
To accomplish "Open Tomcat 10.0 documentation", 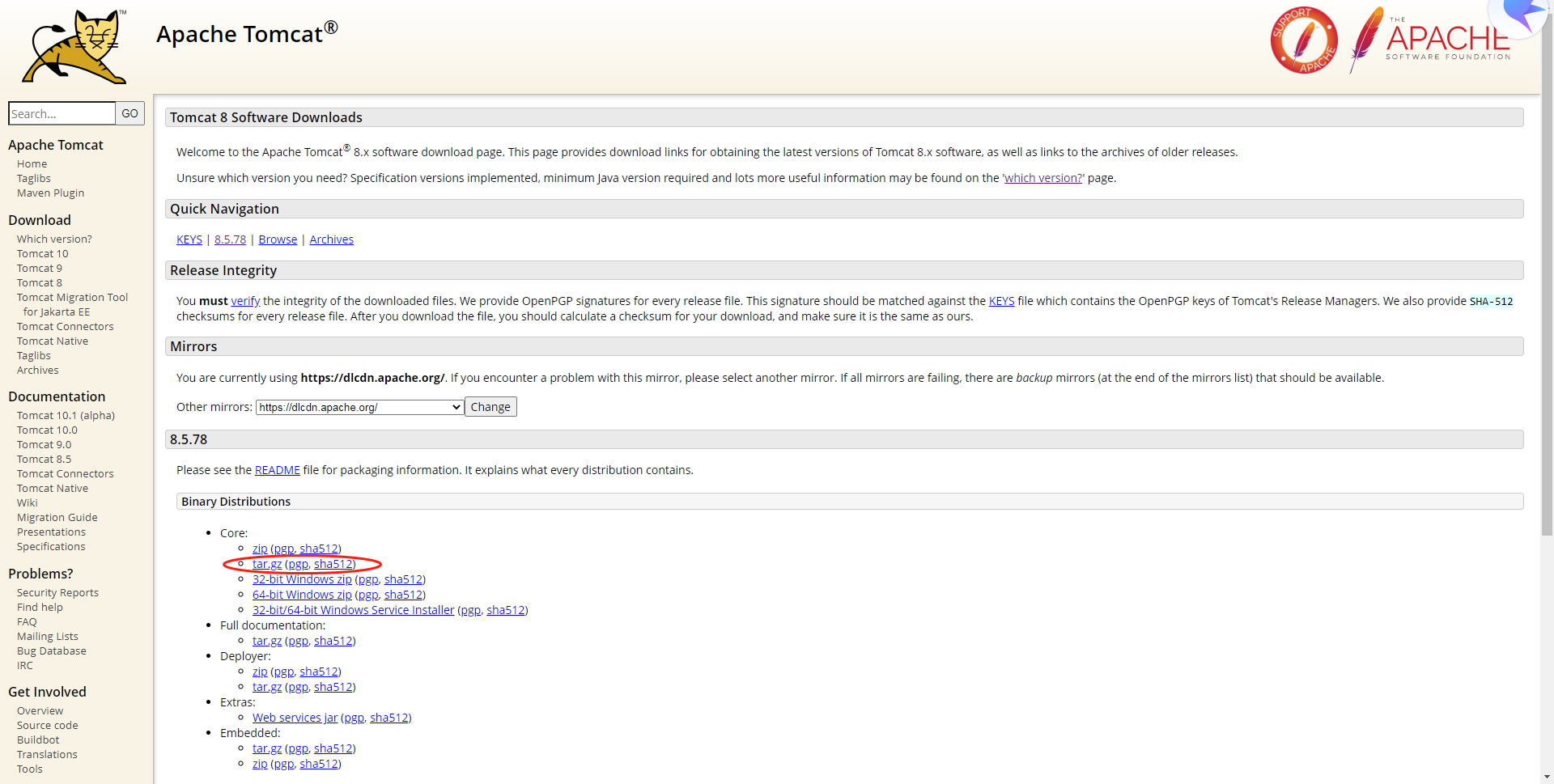I will click(47, 430).
